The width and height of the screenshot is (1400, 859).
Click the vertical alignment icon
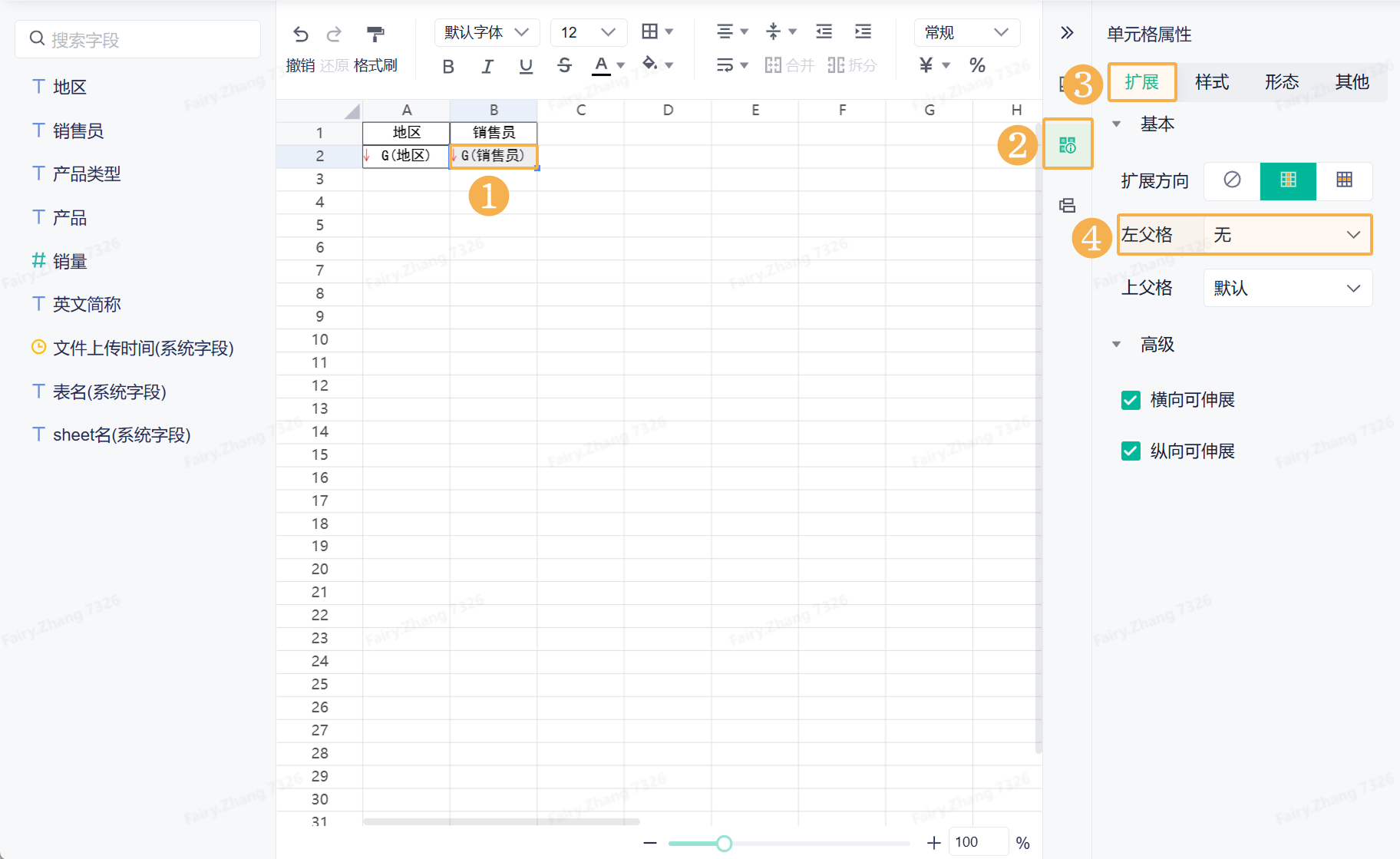pyautogui.click(x=773, y=31)
